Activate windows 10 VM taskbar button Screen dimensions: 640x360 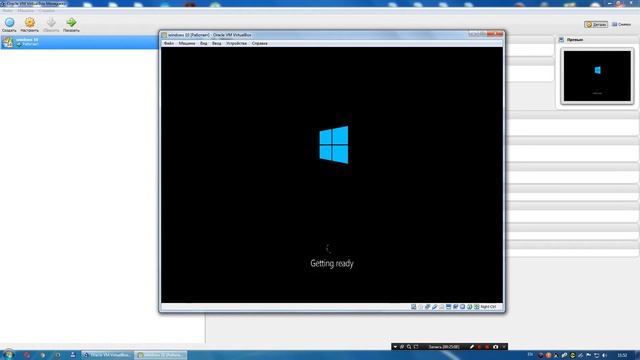point(161,355)
